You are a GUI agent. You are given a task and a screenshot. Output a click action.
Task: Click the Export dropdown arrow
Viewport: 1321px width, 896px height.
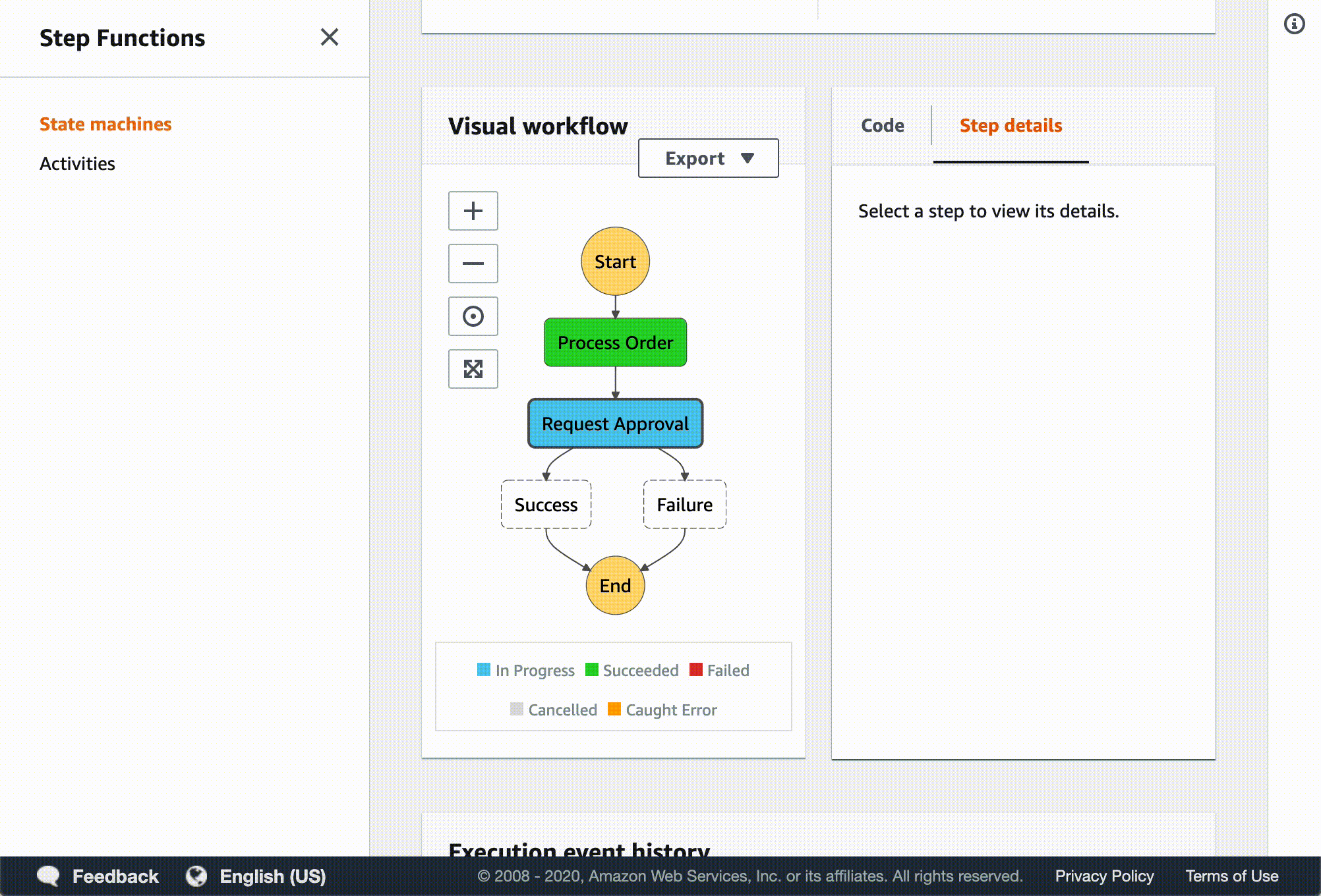(747, 158)
